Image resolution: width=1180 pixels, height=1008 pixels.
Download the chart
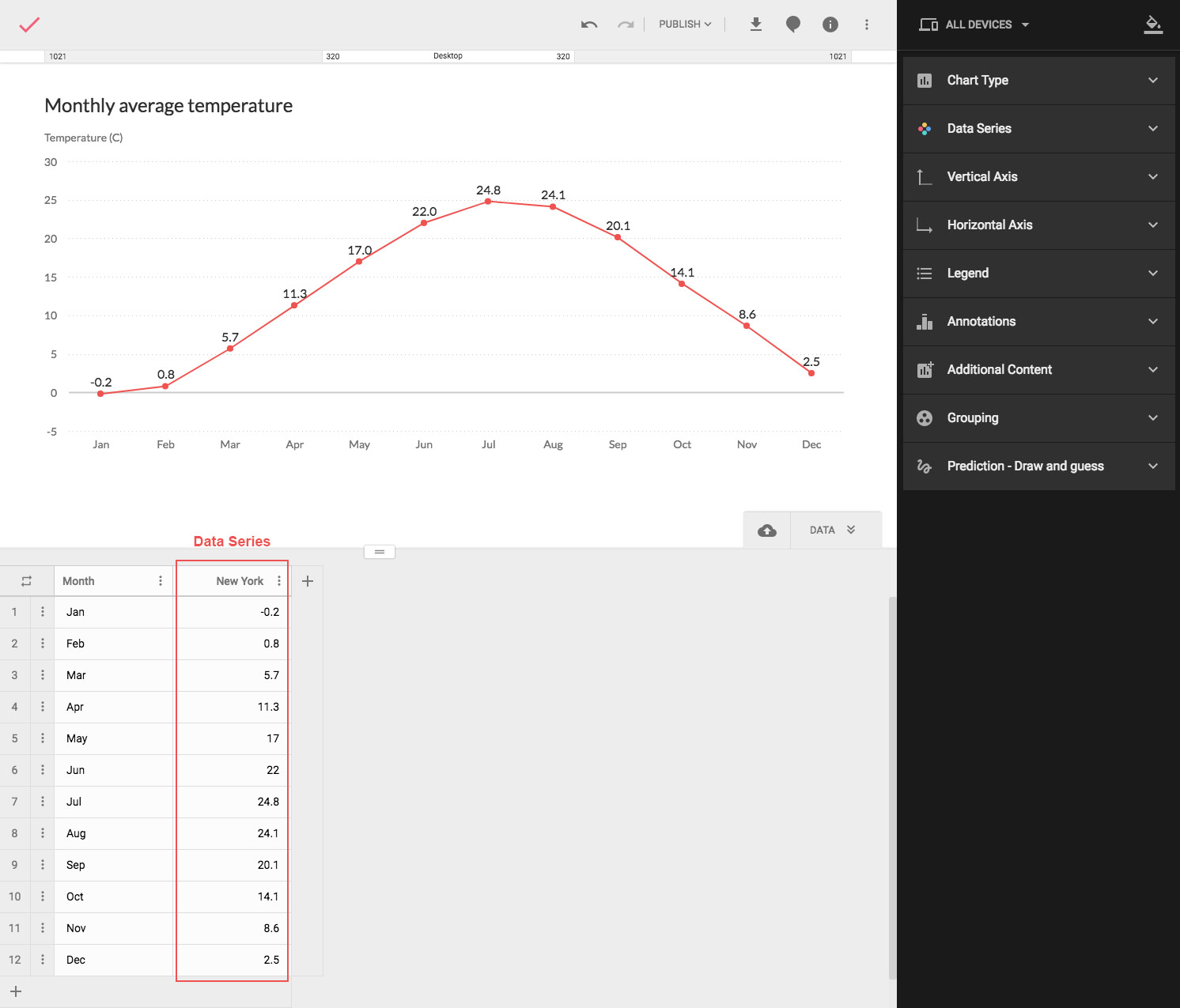click(x=756, y=25)
